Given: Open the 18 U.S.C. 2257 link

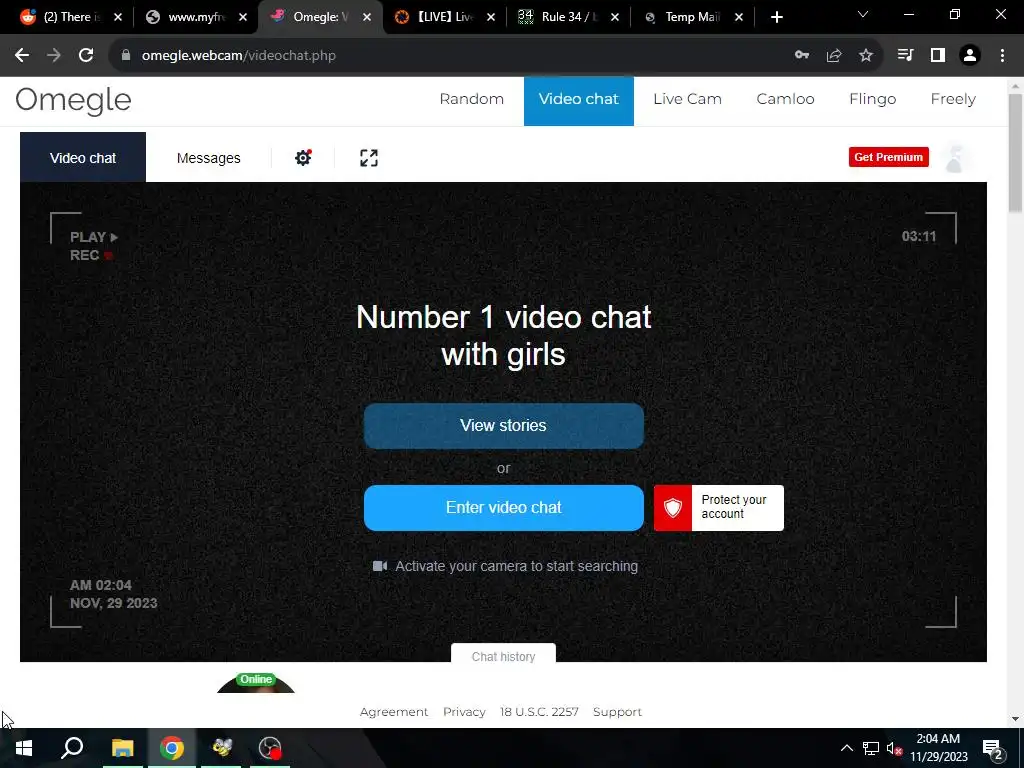Looking at the screenshot, I should tap(539, 712).
